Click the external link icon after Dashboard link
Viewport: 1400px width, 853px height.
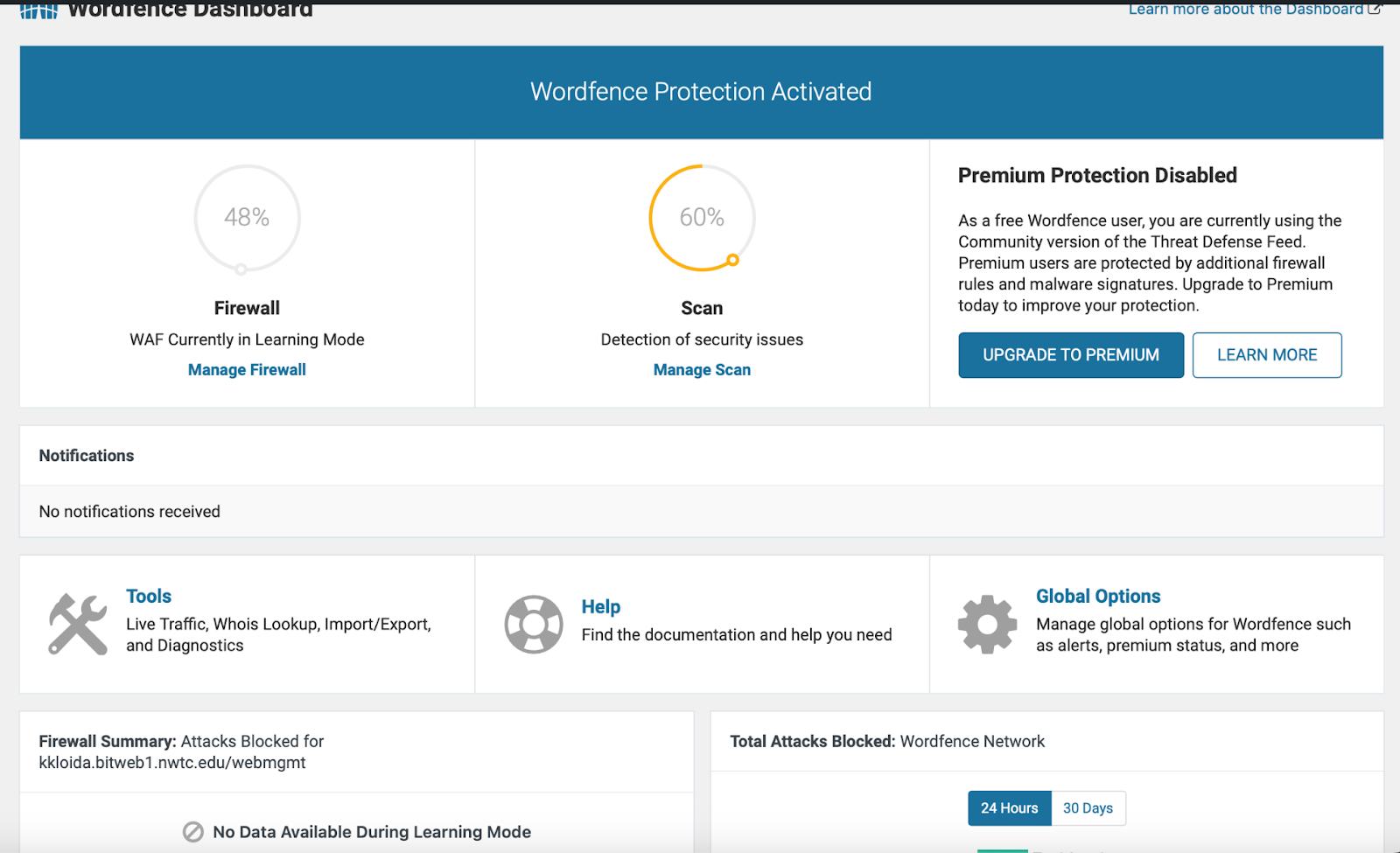click(1375, 10)
